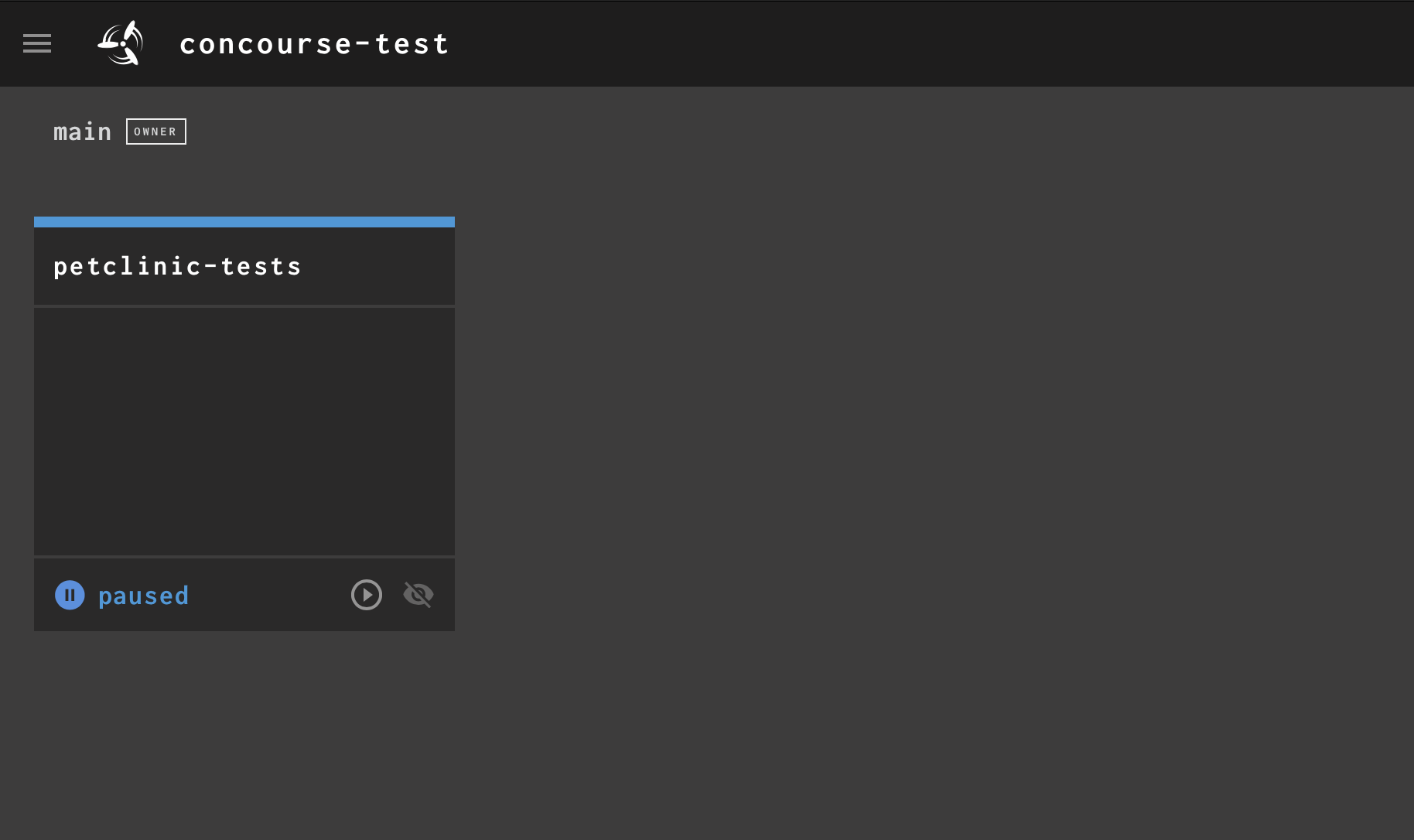Click the empty dashboard background area
The image size is (1414, 840).
928,464
